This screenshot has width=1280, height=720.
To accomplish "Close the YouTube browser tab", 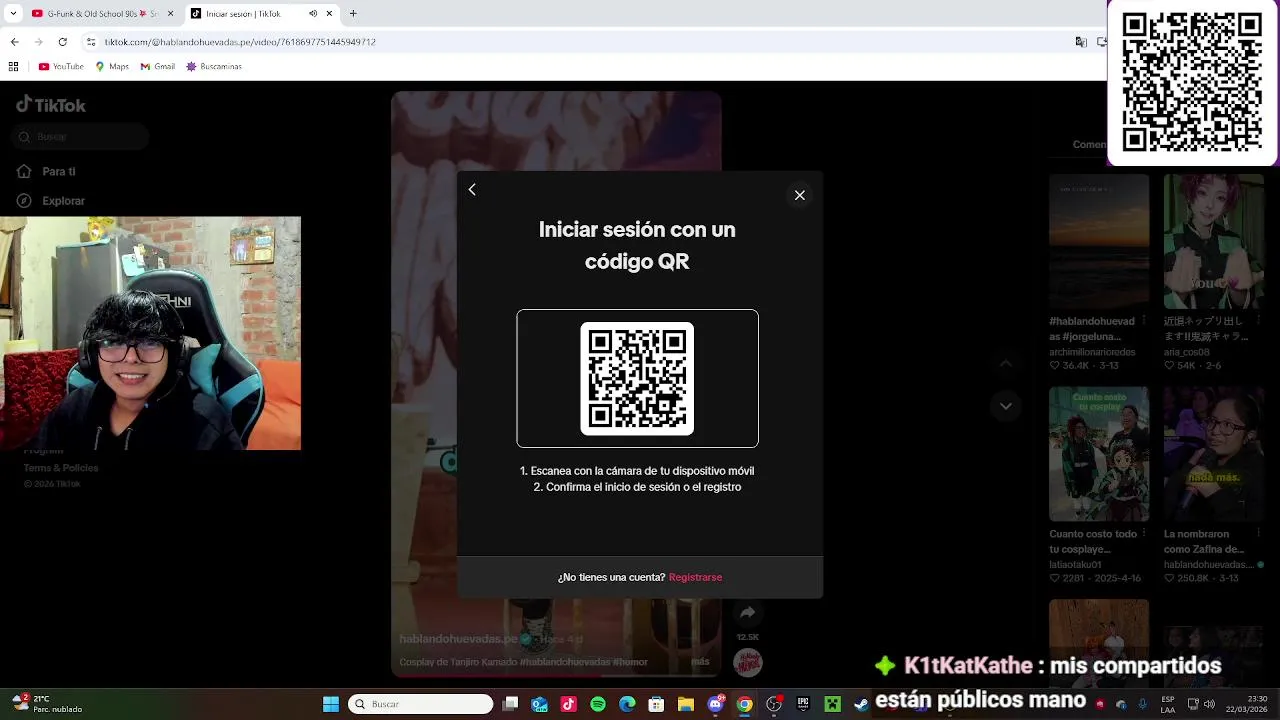I will pyautogui.click(x=170, y=14).
